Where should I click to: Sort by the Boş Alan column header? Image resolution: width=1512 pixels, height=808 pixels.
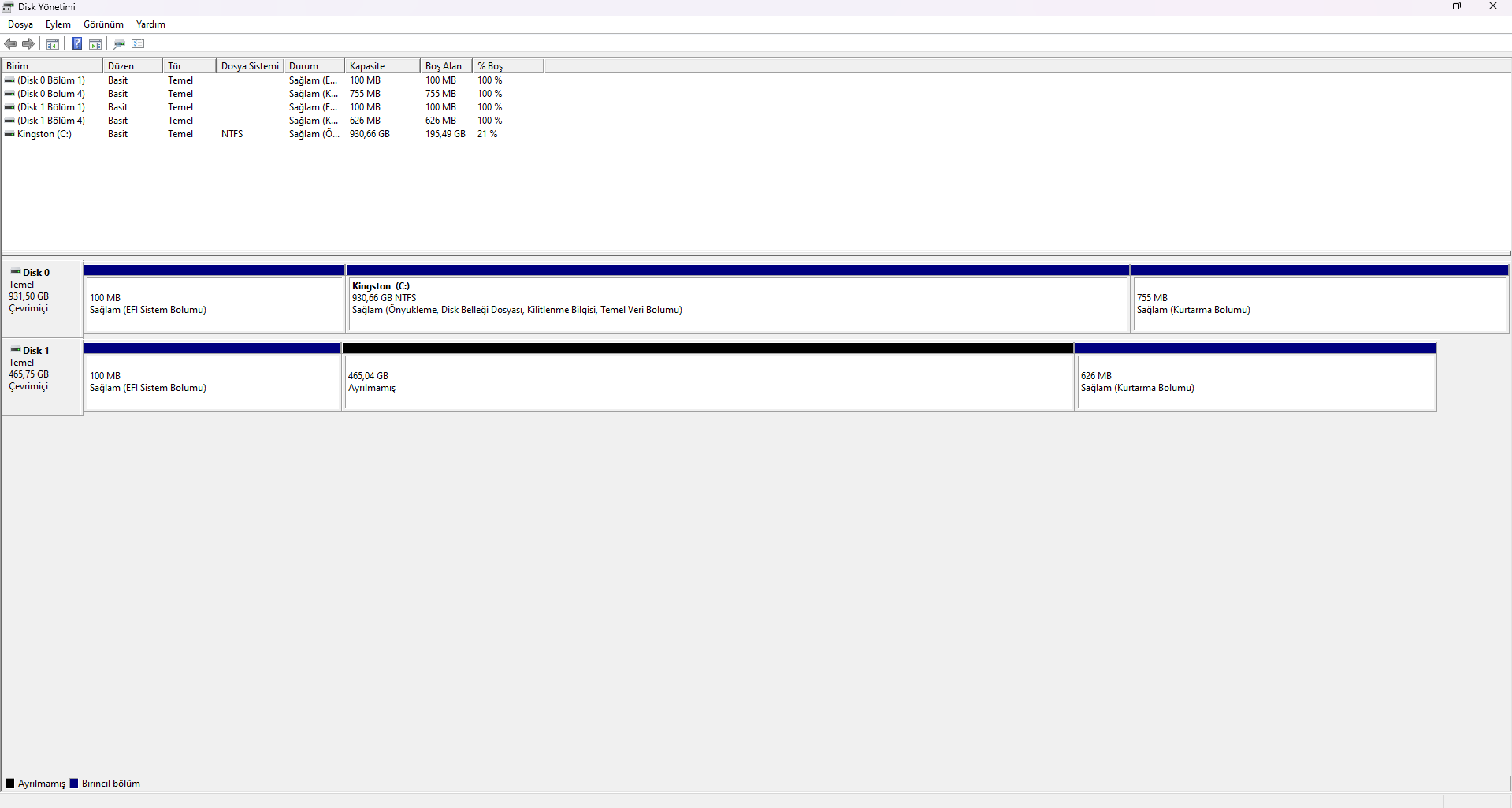(446, 66)
